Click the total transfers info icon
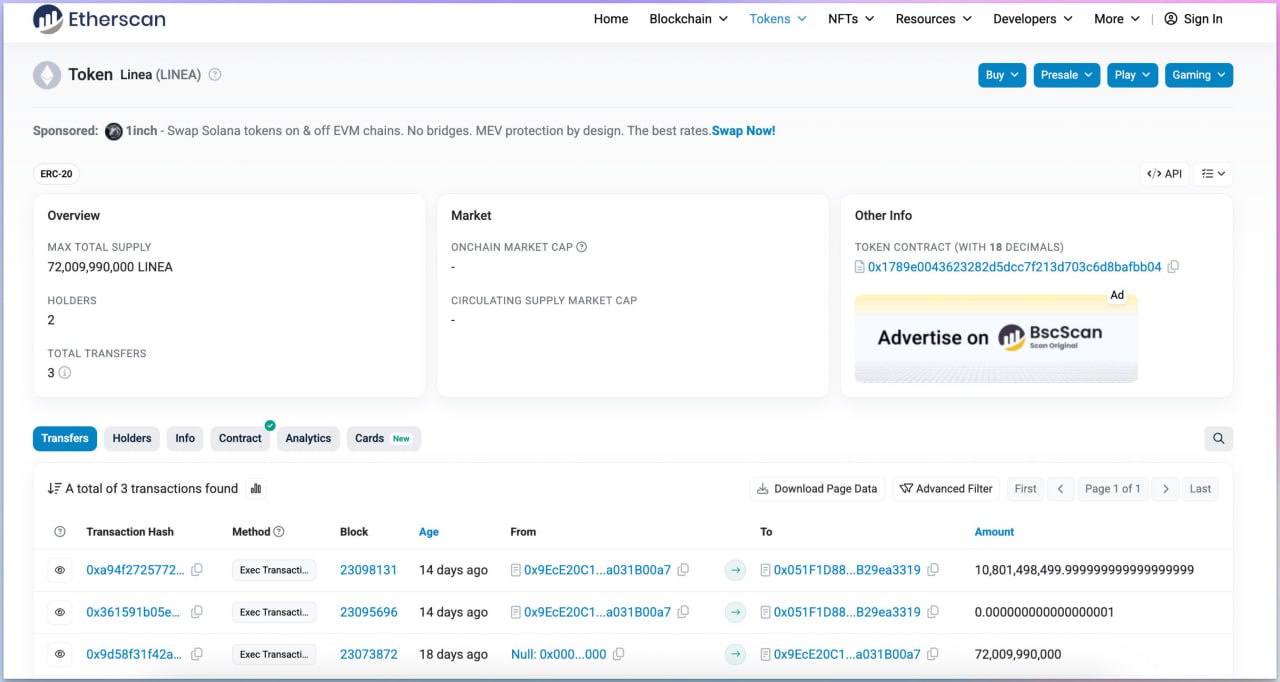This screenshot has width=1280, height=682. (x=65, y=373)
